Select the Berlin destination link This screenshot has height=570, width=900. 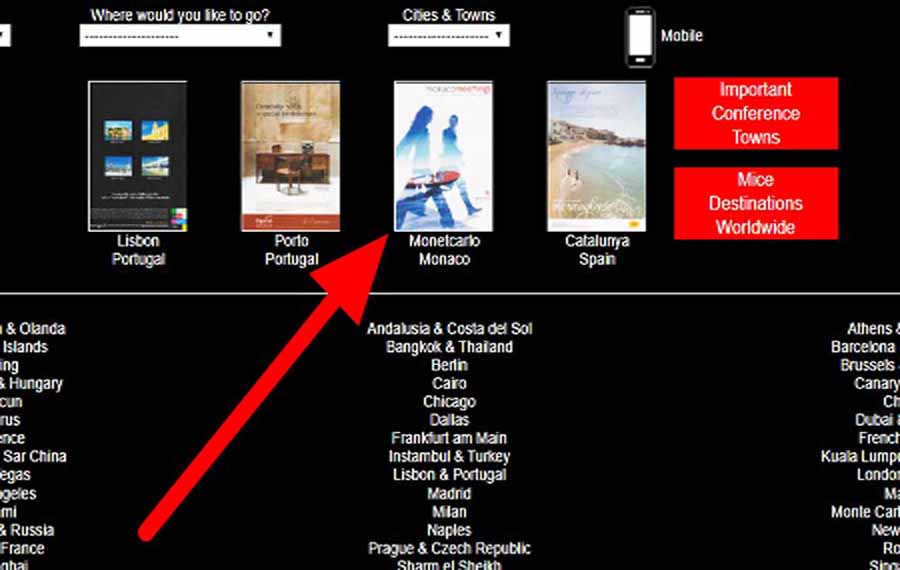tap(449, 365)
